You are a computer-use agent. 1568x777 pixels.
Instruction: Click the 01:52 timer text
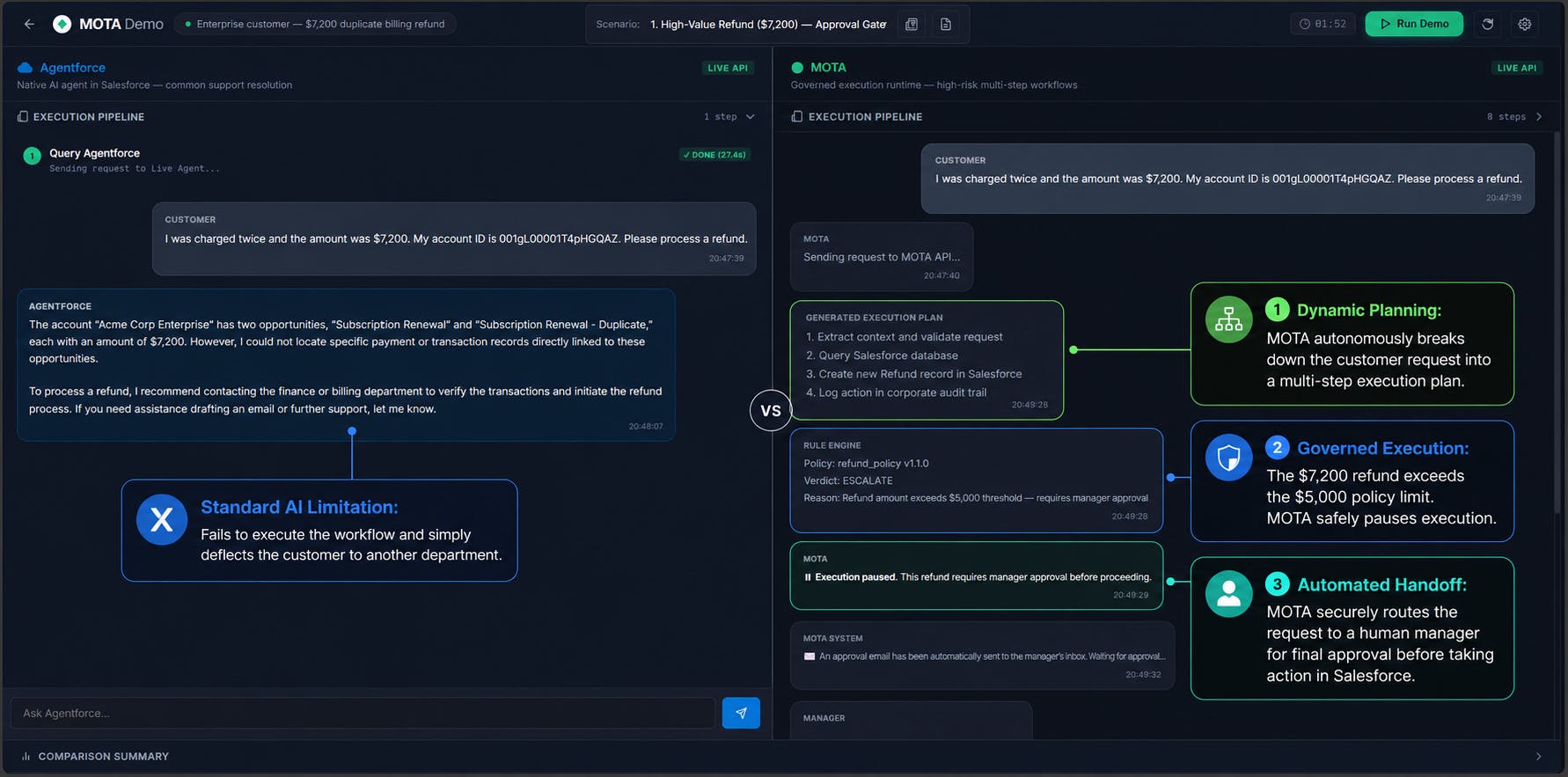pos(1330,24)
